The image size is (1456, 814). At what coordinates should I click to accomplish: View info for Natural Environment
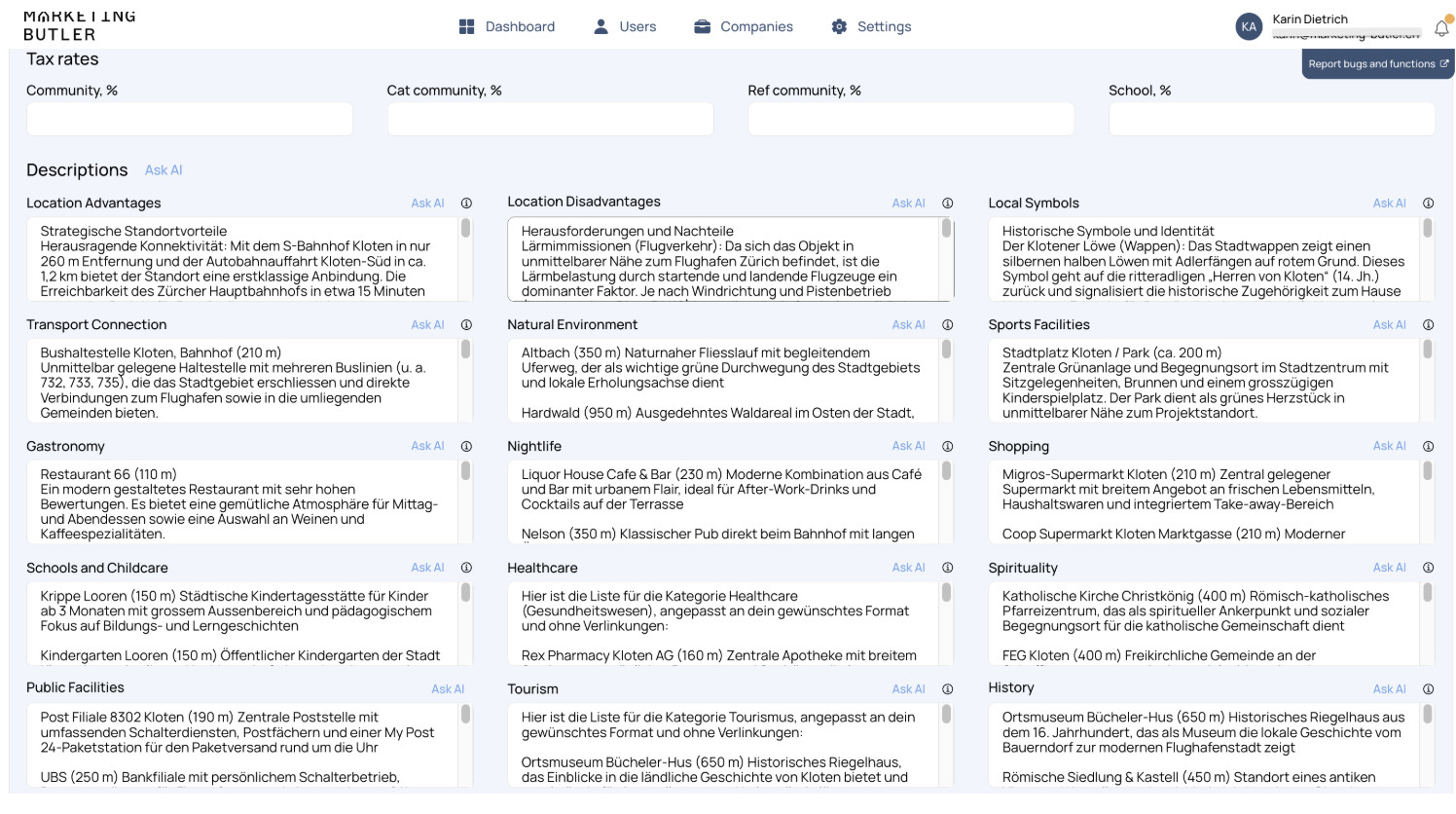coord(947,325)
